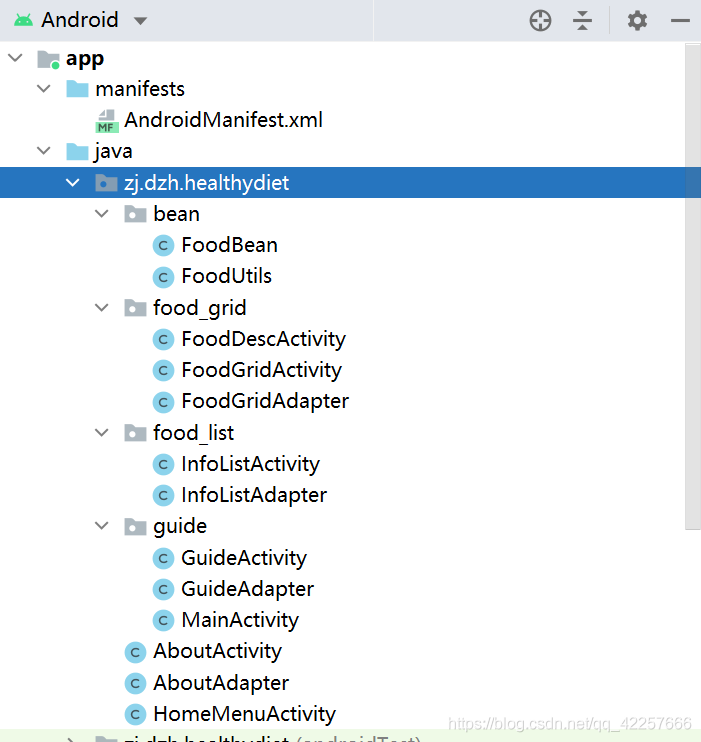Screen dimensions: 701x742
Task: Click the app module folder icon
Action: point(48,59)
